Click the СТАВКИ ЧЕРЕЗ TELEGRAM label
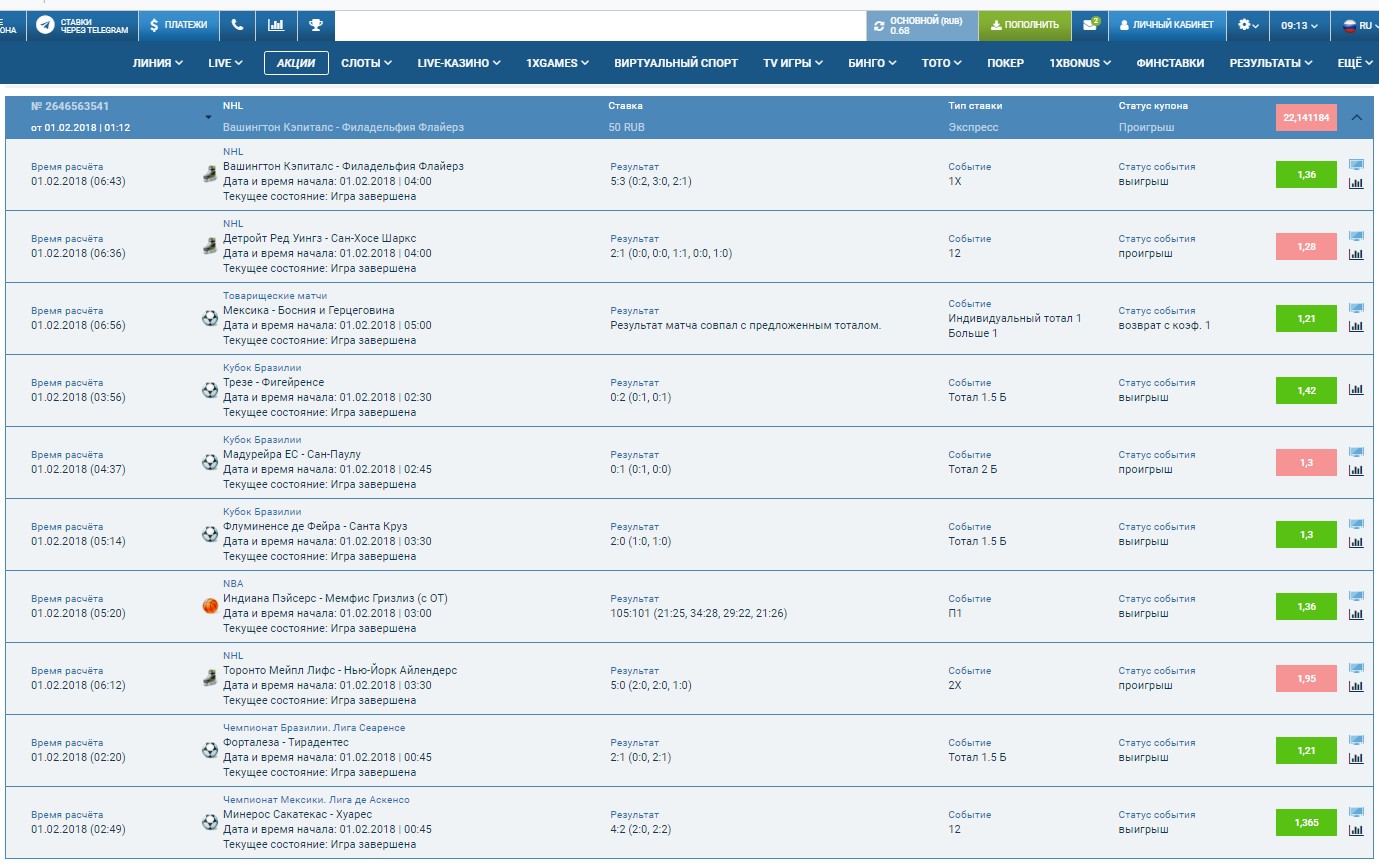 coord(95,25)
